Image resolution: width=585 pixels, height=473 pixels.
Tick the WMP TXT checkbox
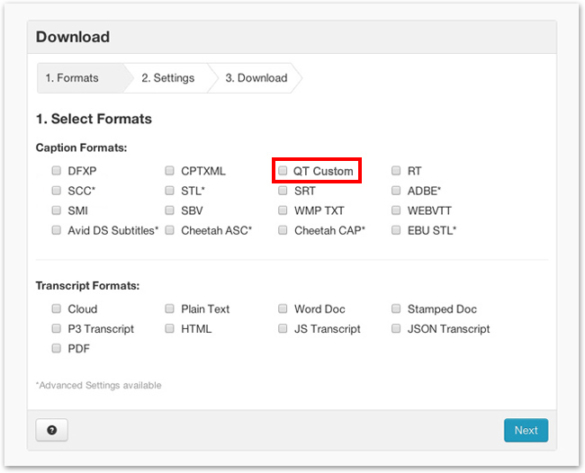click(x=283, y=210)
